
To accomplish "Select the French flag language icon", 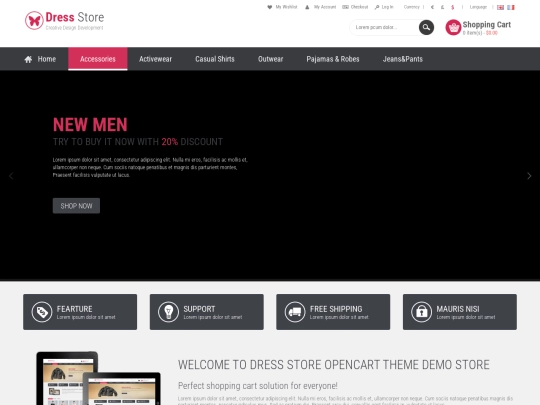I will point(511,7).
